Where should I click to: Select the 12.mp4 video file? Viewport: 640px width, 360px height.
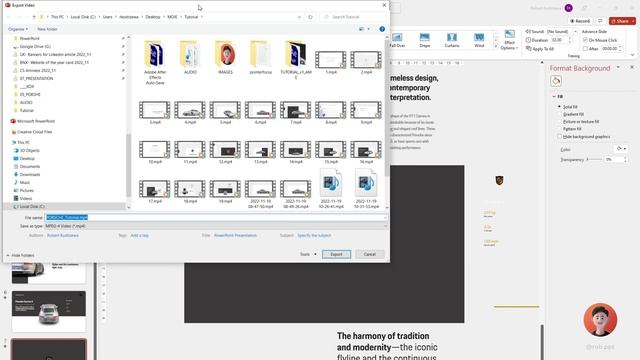tap(225, 152)
